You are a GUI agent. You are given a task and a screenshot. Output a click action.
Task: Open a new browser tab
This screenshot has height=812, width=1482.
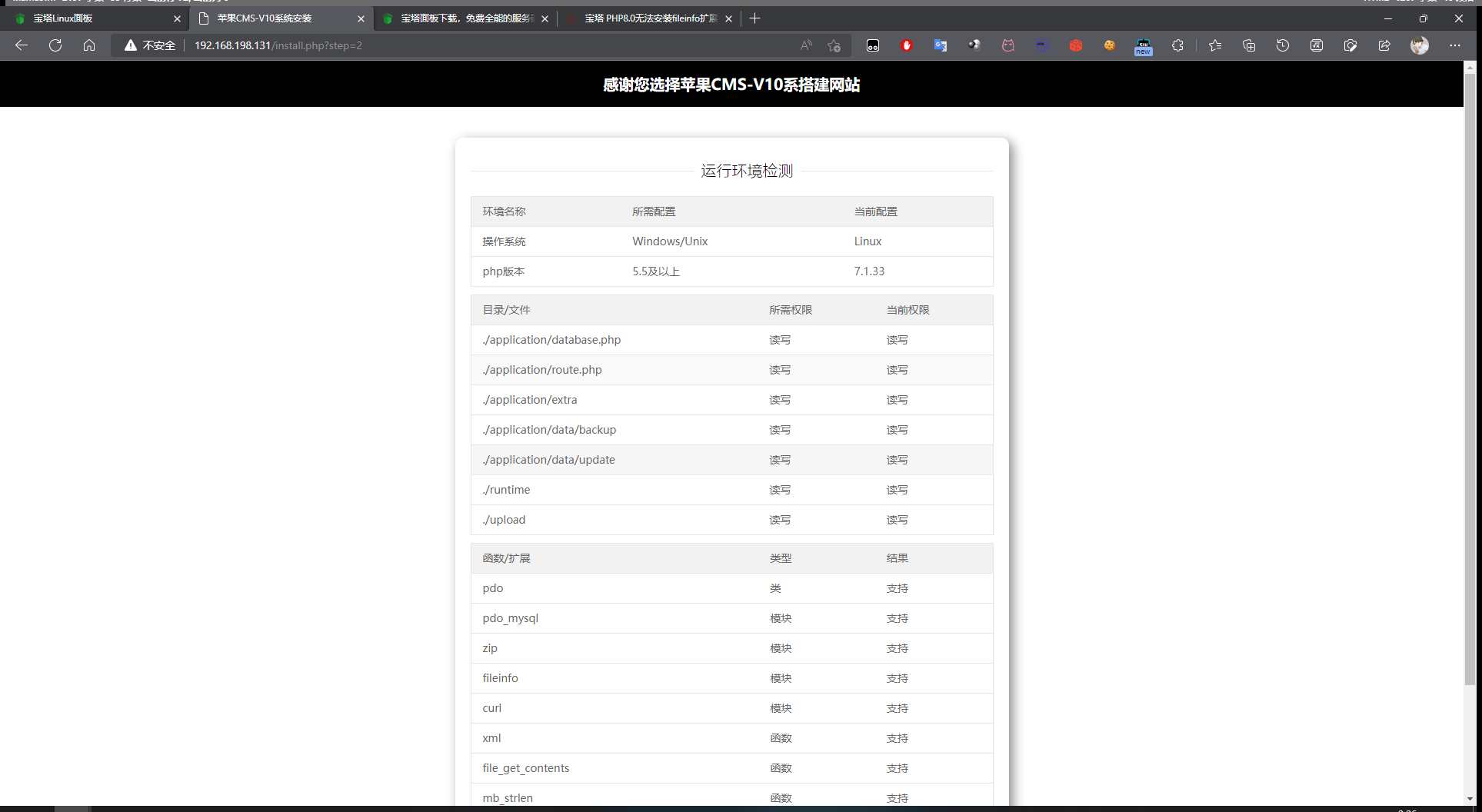click(755, 18)
